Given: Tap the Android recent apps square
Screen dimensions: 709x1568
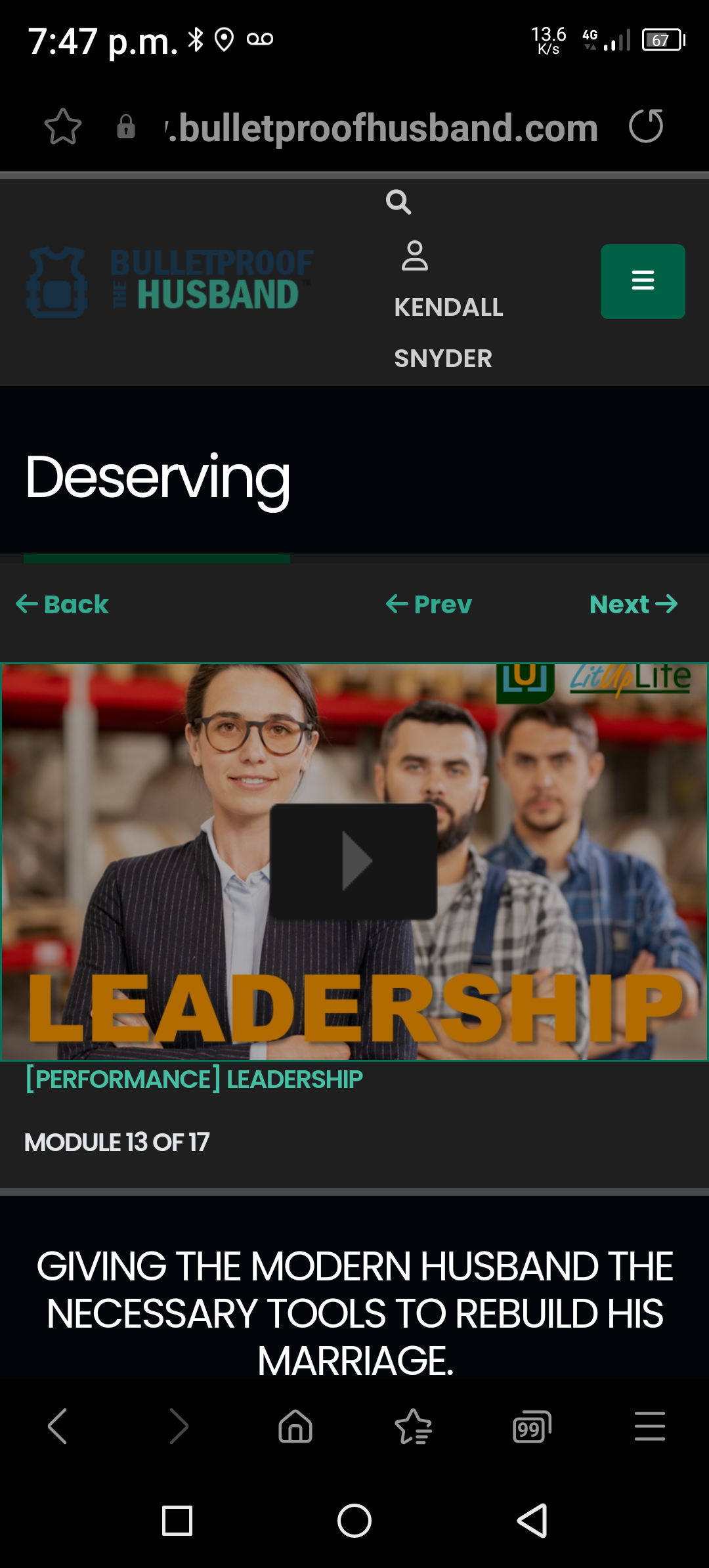Looking at the screenshot, I should click(x=177, y=1521).
